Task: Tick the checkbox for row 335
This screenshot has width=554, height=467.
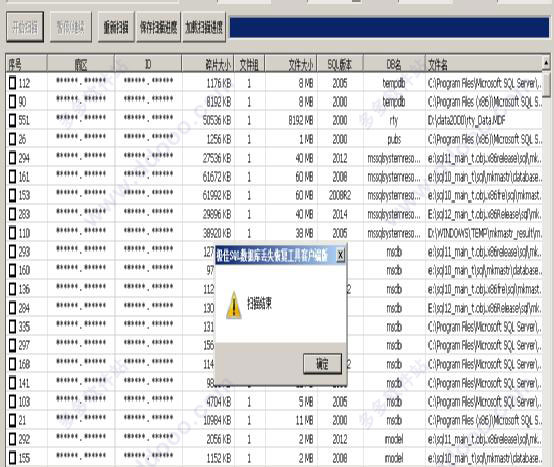Action: point(12,326)
